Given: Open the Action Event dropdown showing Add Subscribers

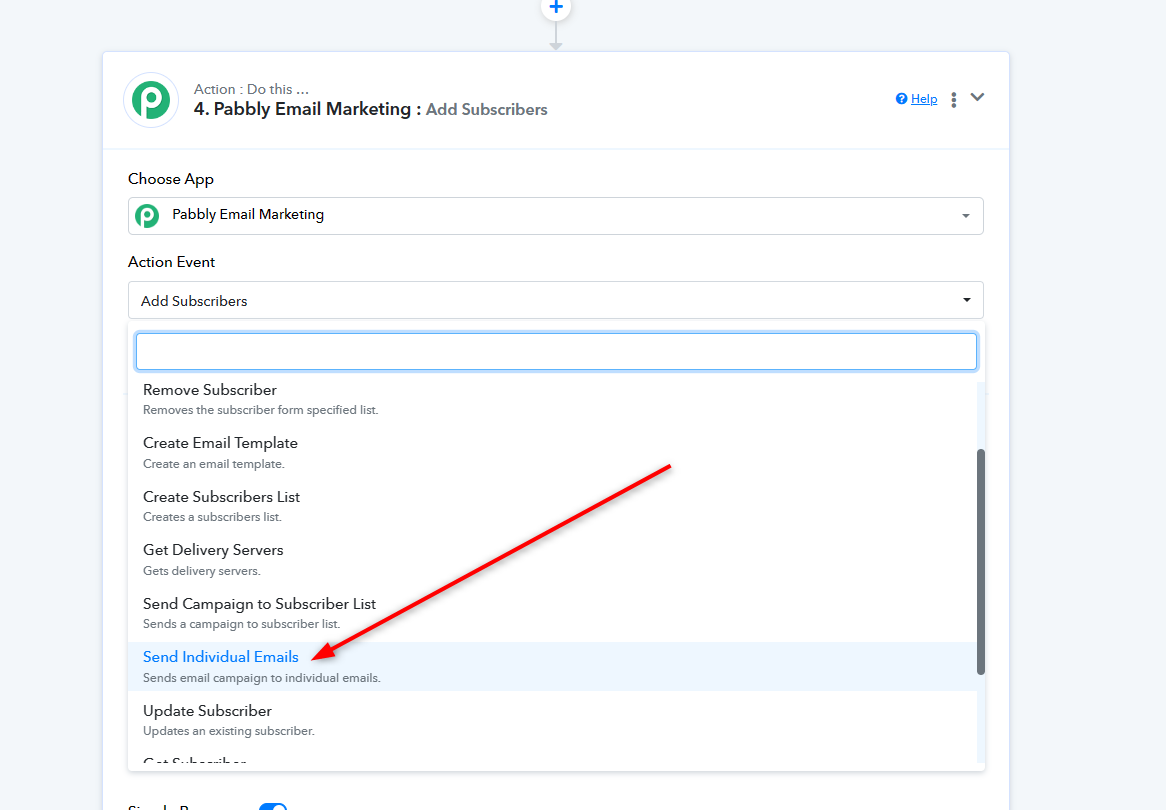Looking at the screenshot, I should [555, 300].
